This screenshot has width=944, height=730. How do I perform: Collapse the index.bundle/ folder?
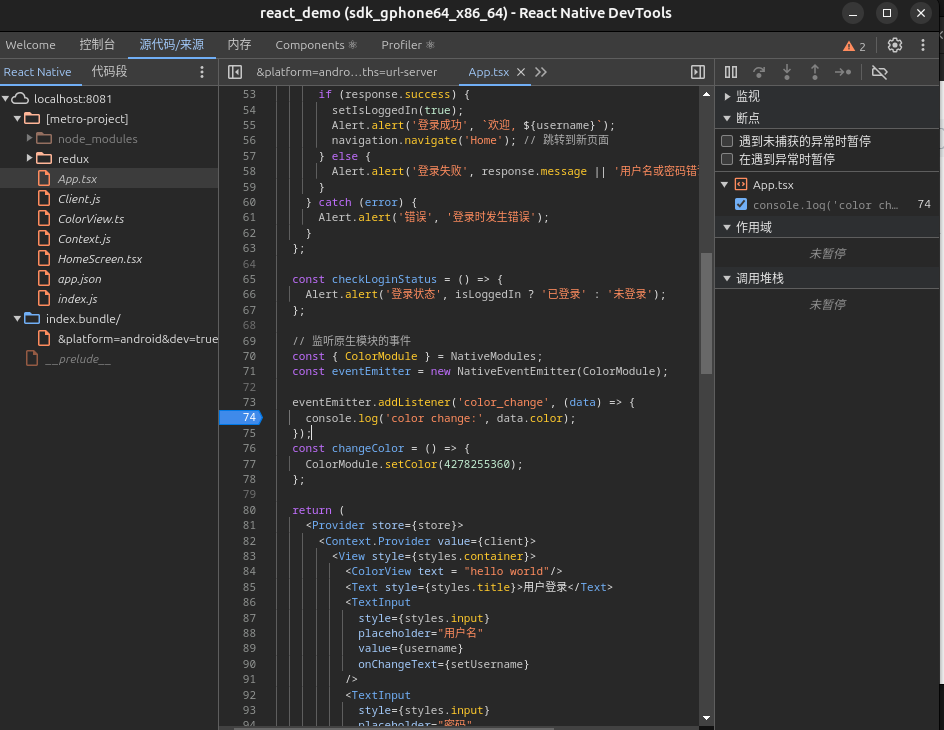(x=17, y=318)
